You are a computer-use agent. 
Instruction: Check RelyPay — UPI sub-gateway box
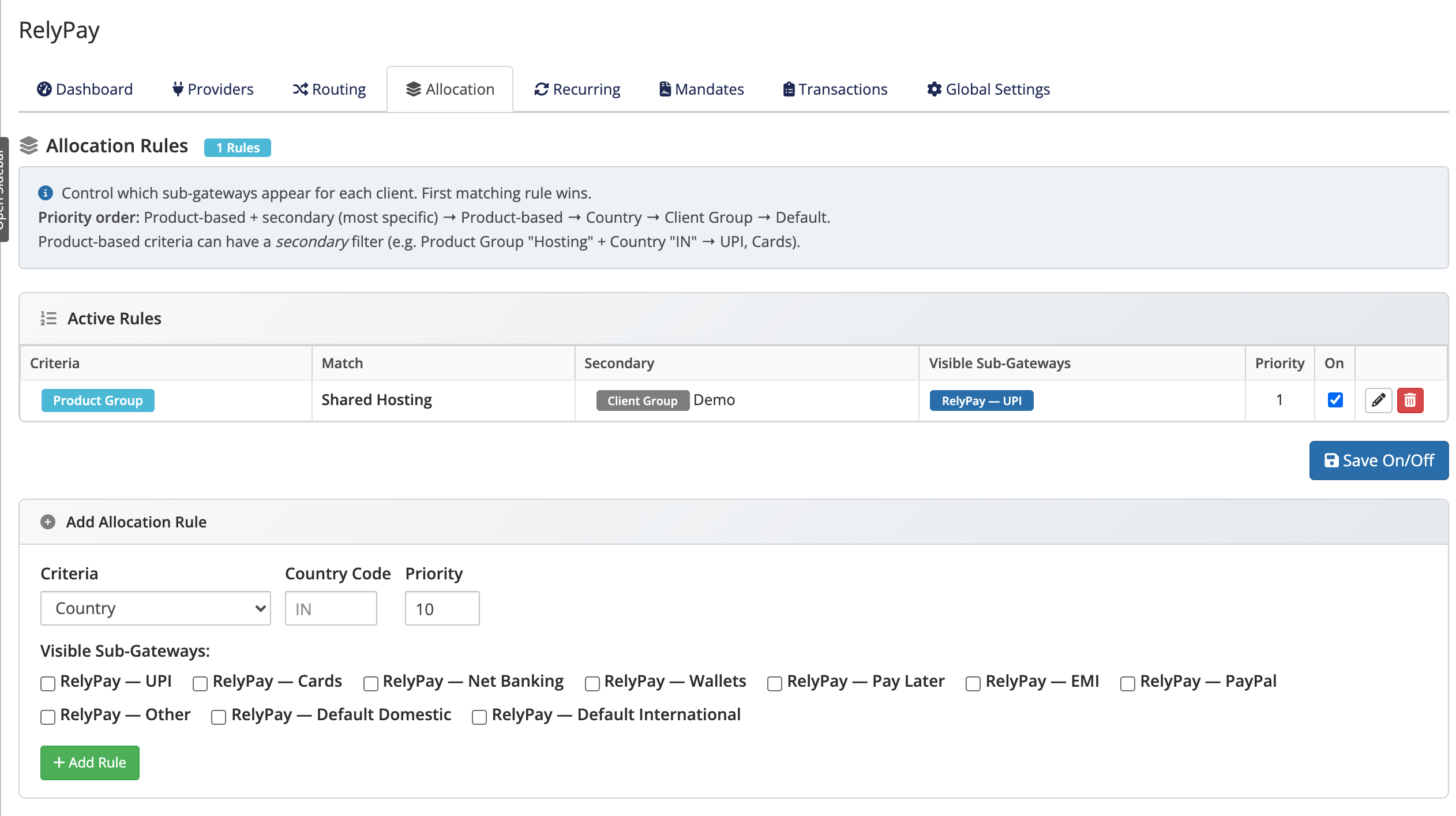tap(48, 684)
